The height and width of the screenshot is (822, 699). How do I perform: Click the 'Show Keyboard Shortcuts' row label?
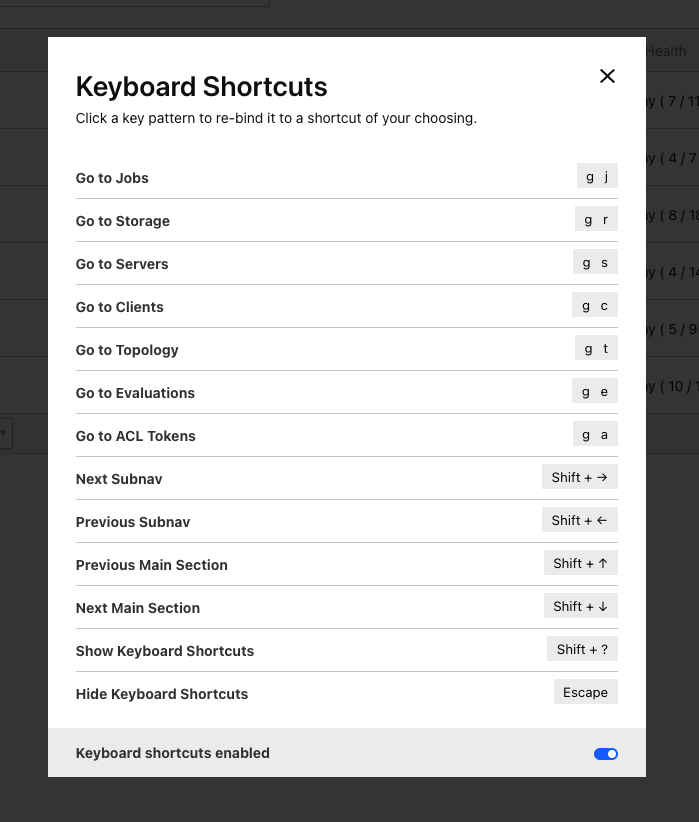[165, 651]
